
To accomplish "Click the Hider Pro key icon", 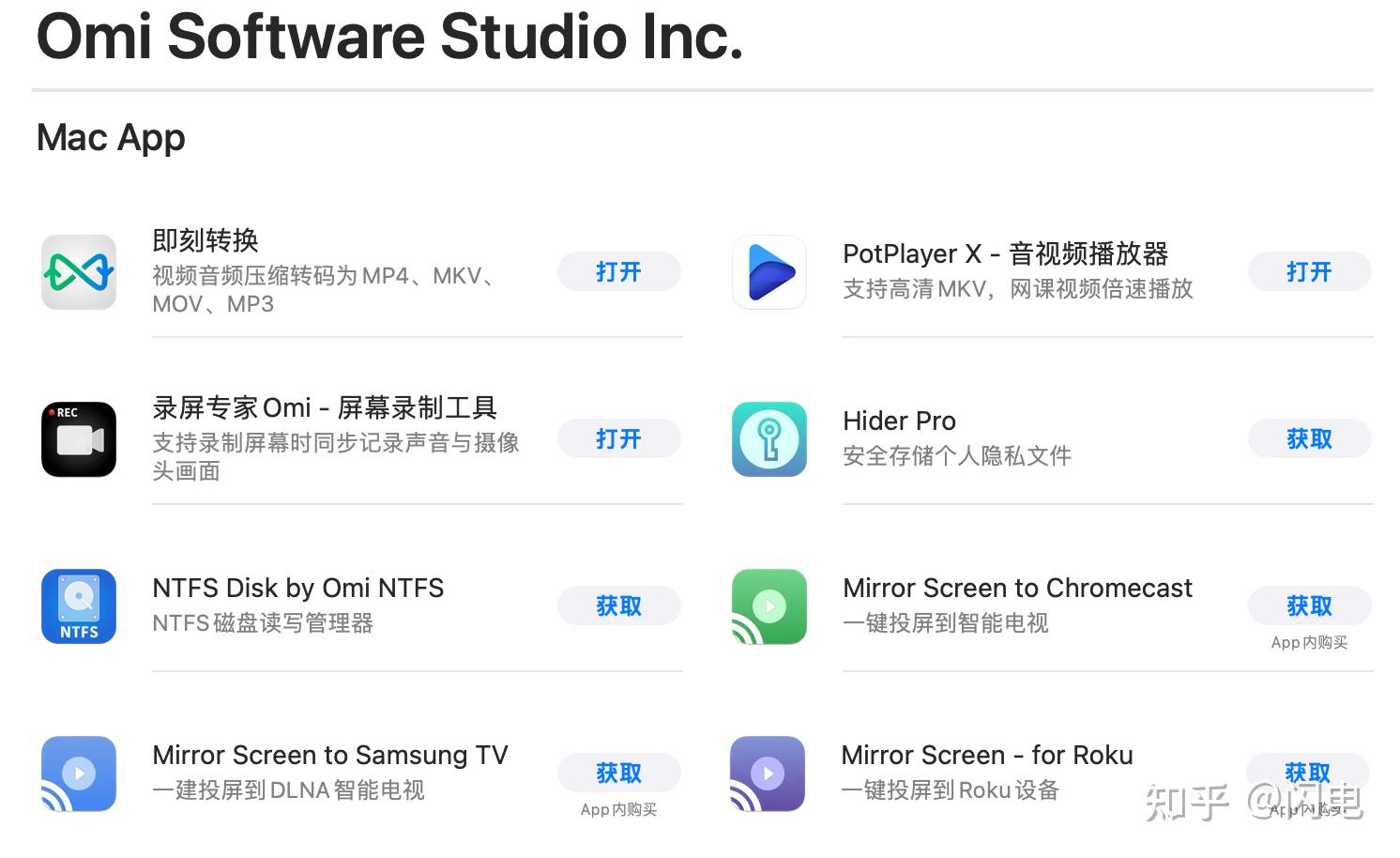I will click(x=769, y=439).
